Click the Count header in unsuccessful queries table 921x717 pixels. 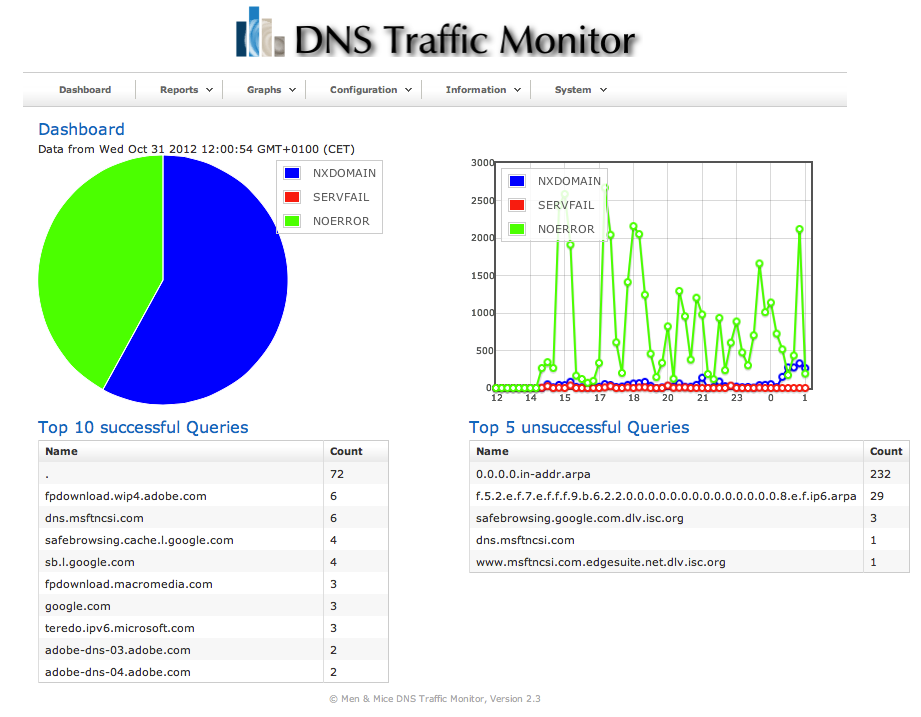coord(886,451)
